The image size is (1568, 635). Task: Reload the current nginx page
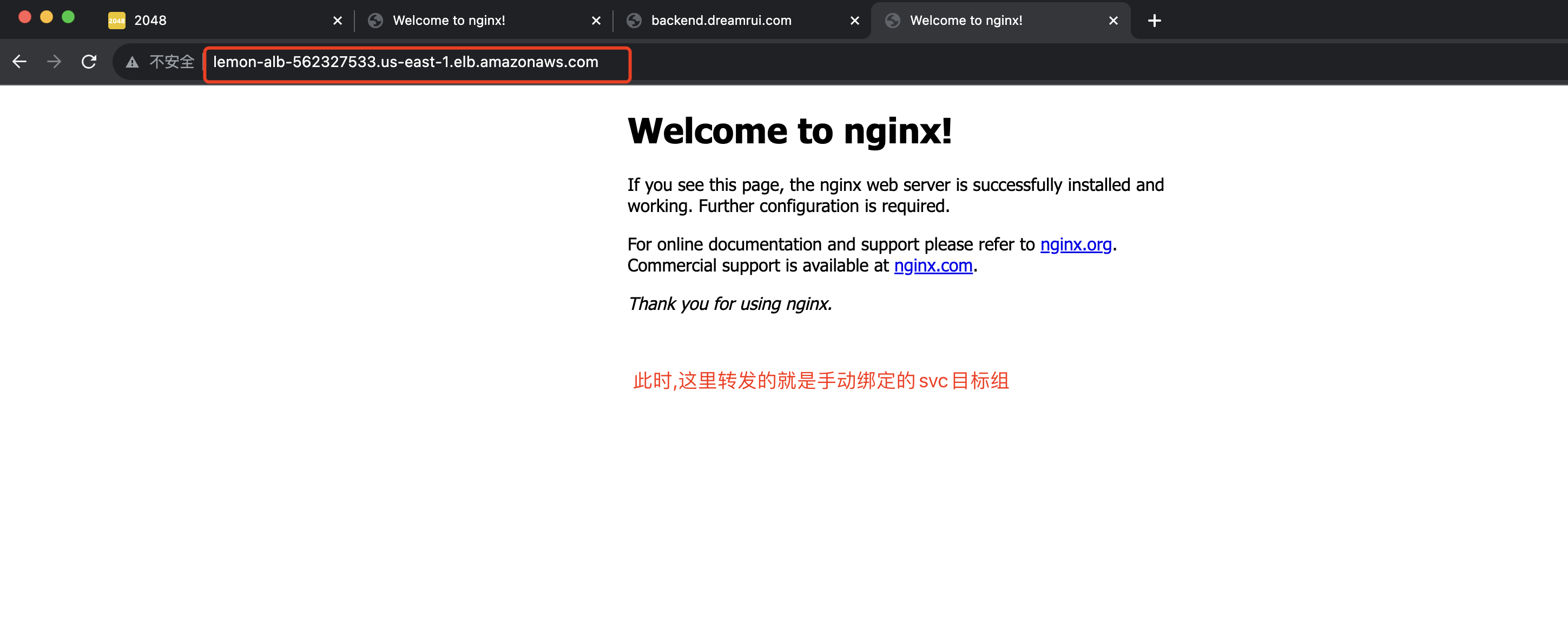(x=89, y=62)
